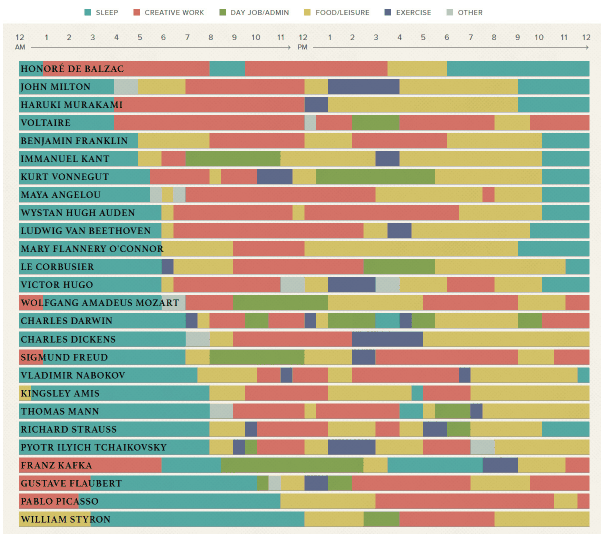Click the Kingsley Amis row label

[x=60, y=393]
